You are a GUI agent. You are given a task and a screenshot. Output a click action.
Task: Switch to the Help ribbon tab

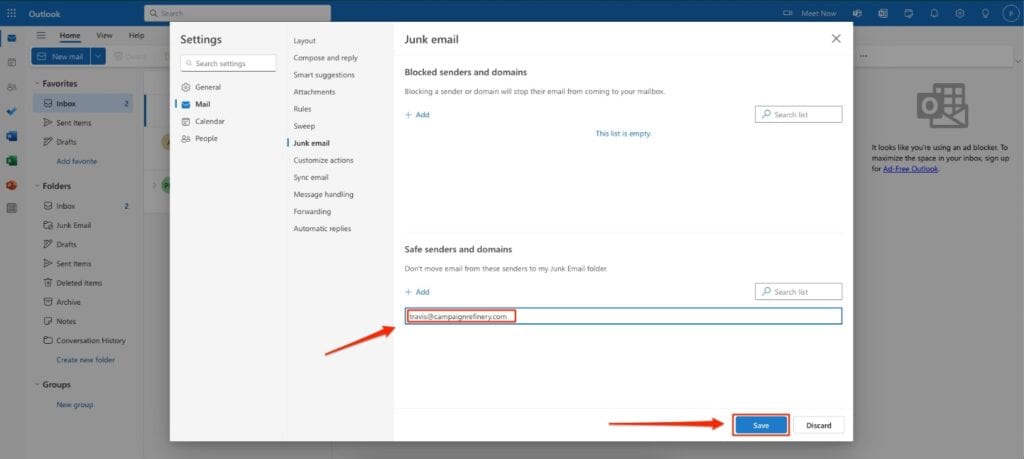point(136,35)
